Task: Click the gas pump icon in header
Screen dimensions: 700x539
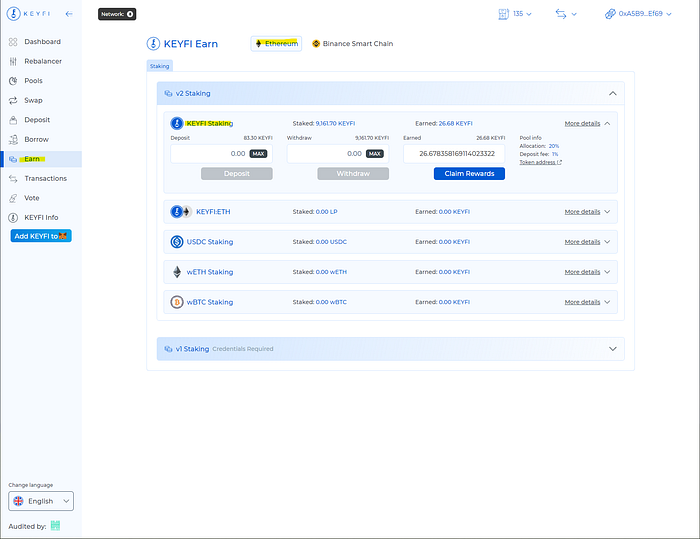Action: click(504, 14)
